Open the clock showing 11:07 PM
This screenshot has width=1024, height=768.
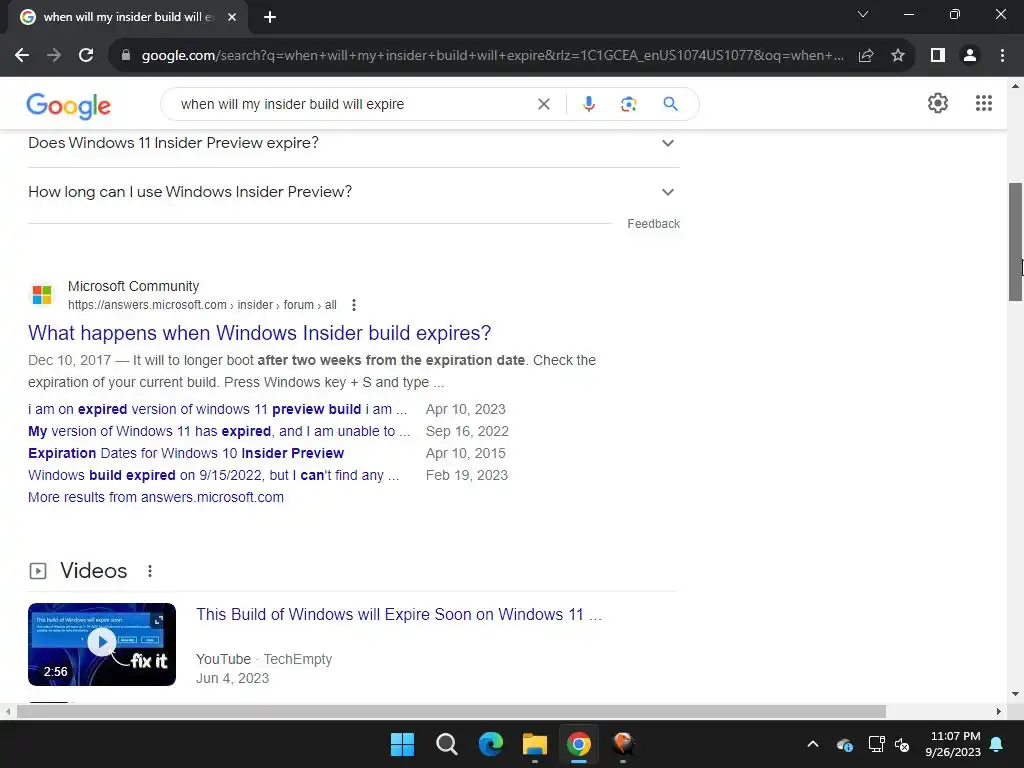pos(953,744)
